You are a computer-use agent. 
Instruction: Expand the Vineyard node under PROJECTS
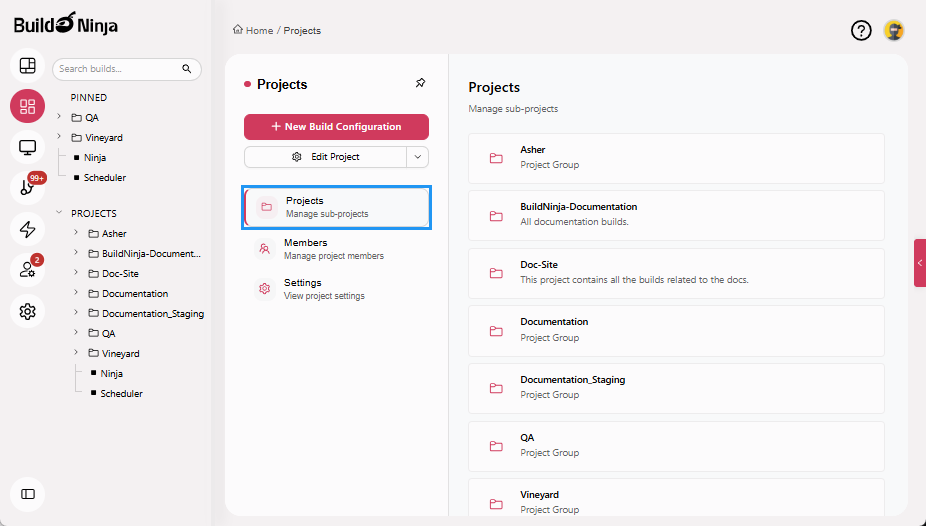[x=76, y=353]
